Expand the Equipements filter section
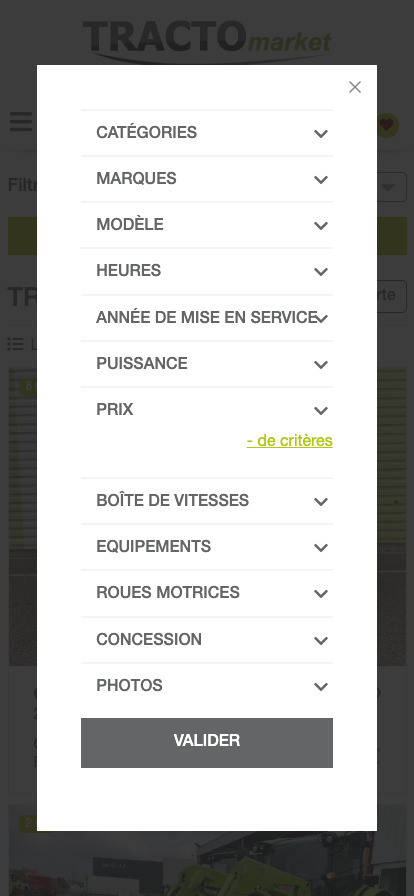This screenshot has width=414, height=896. tap(206, 547)
